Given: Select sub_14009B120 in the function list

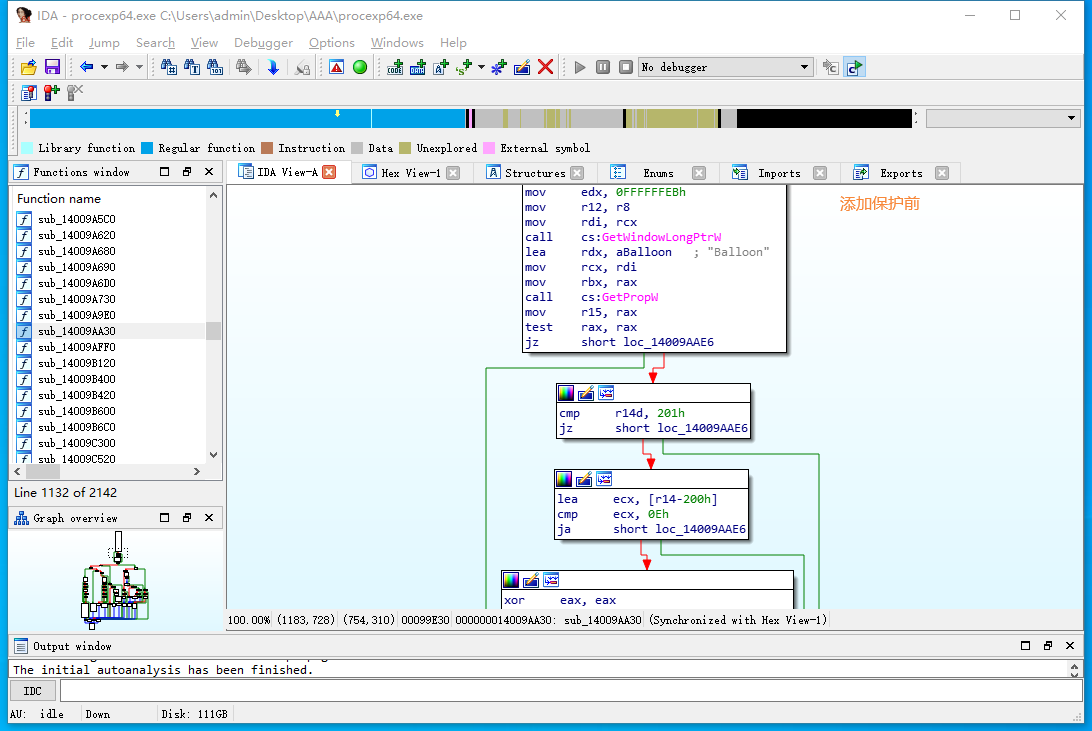Looking at the screenshot, I should 77,363.
